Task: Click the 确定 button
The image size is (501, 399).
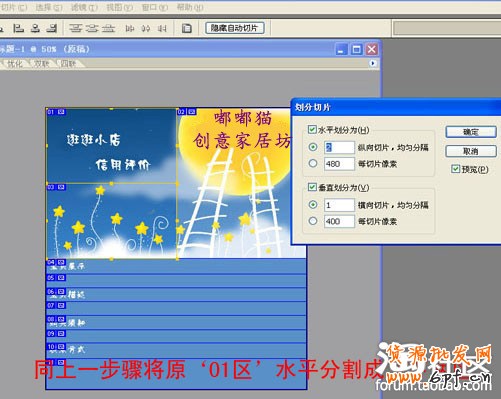Action: tap(471, 132)
